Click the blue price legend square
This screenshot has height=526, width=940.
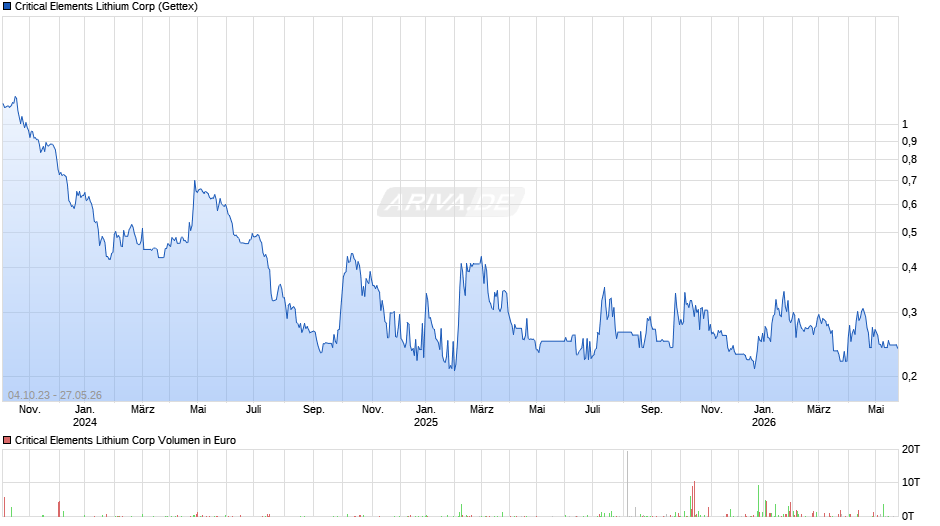[7, 7]
